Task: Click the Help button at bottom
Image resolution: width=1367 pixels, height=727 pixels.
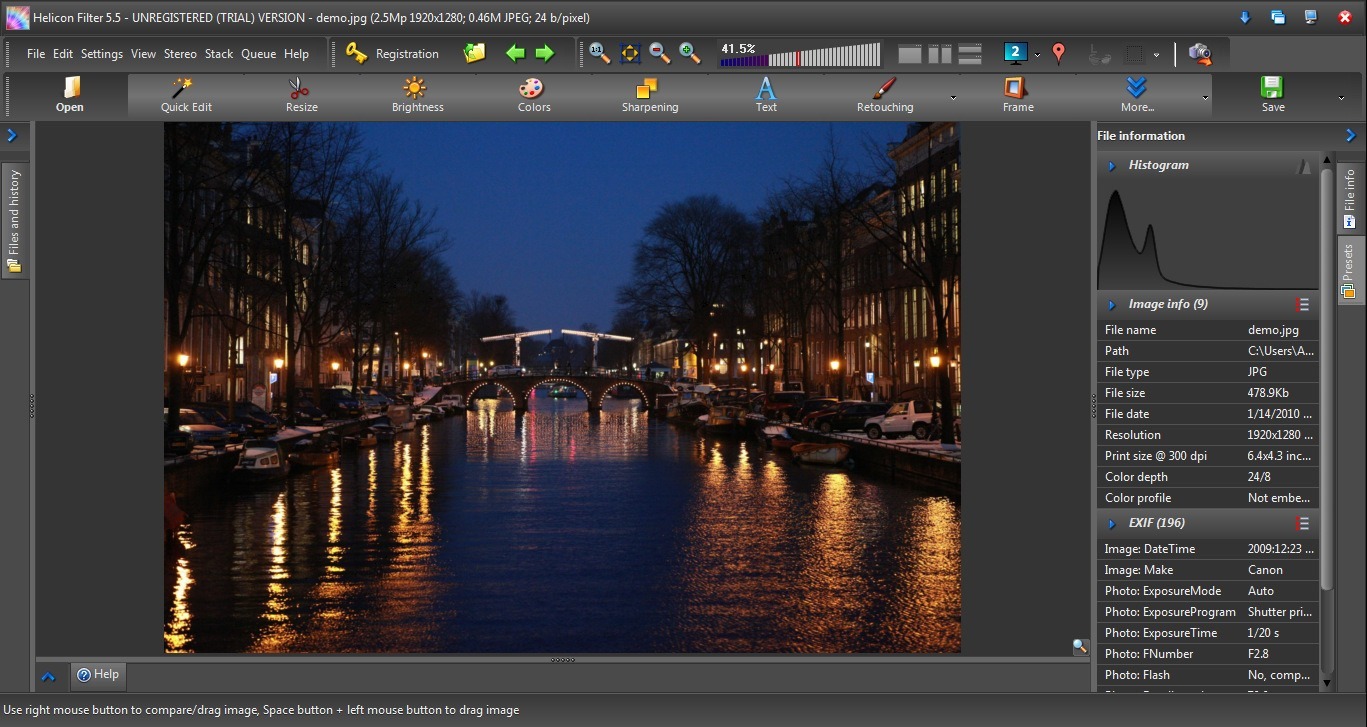Action: pos(97,675)
